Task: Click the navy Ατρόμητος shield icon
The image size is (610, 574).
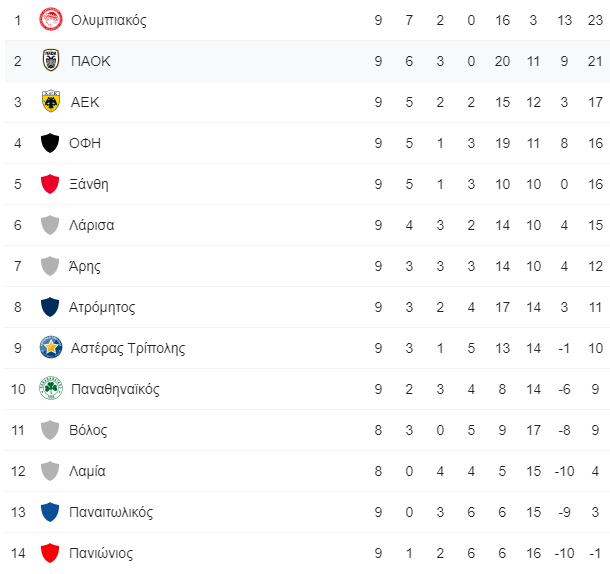Action: click(50, 307)
